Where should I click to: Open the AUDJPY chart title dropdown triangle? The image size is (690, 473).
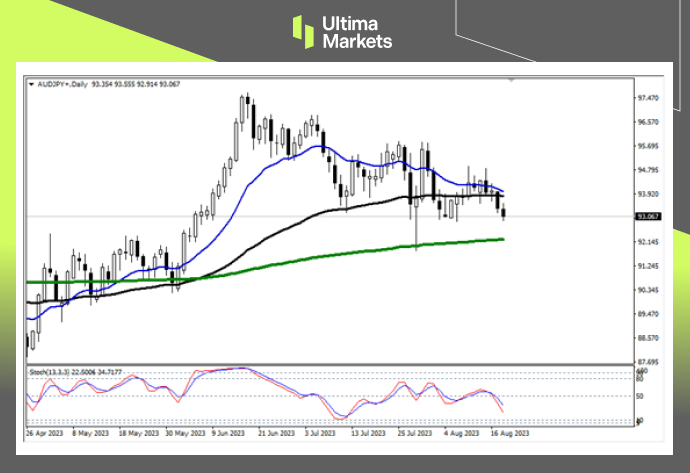tap(31, 84)
